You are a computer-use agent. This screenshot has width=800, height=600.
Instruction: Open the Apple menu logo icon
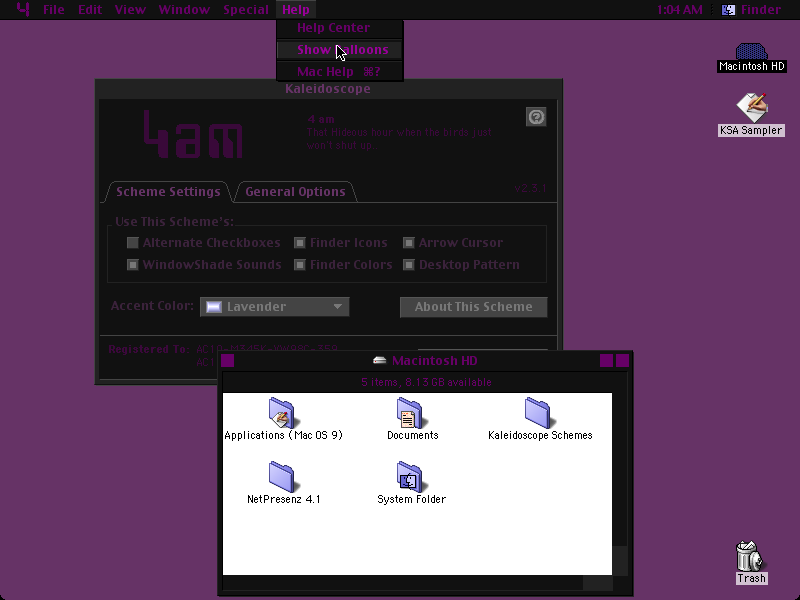point(23,9)
